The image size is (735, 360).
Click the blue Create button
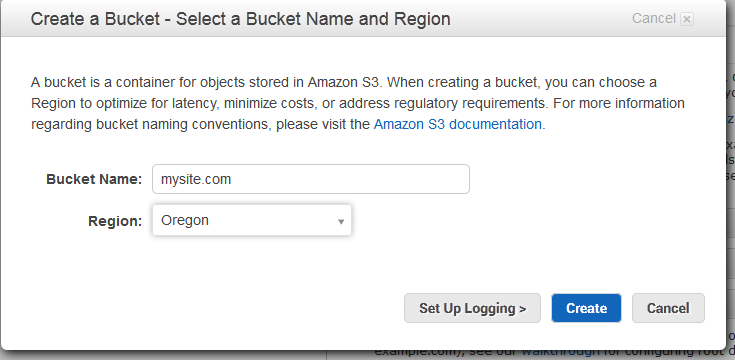(x=586, y=308)
